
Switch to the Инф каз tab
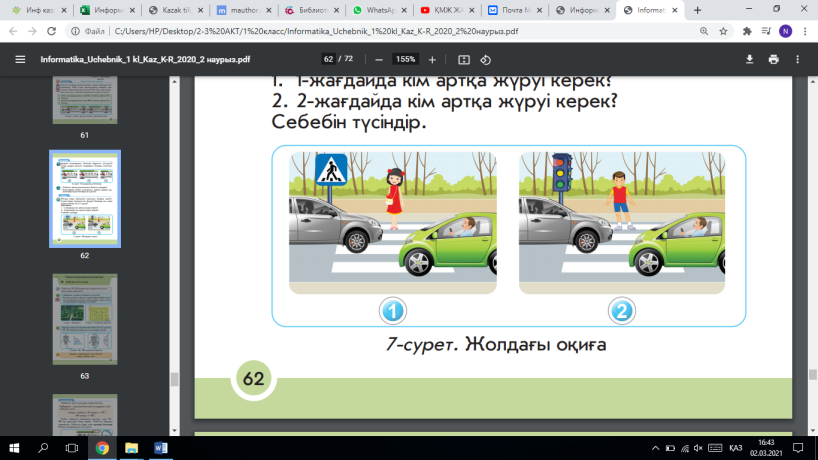(39, 10)
